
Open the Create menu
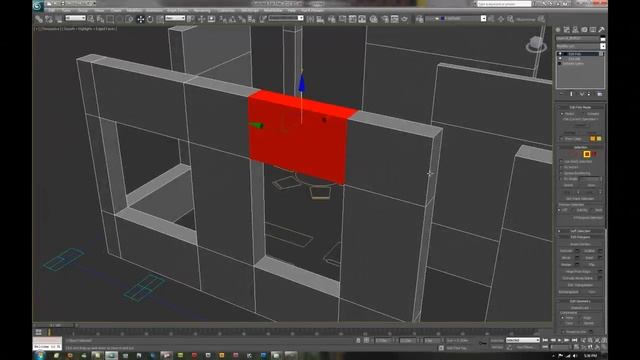116,11
